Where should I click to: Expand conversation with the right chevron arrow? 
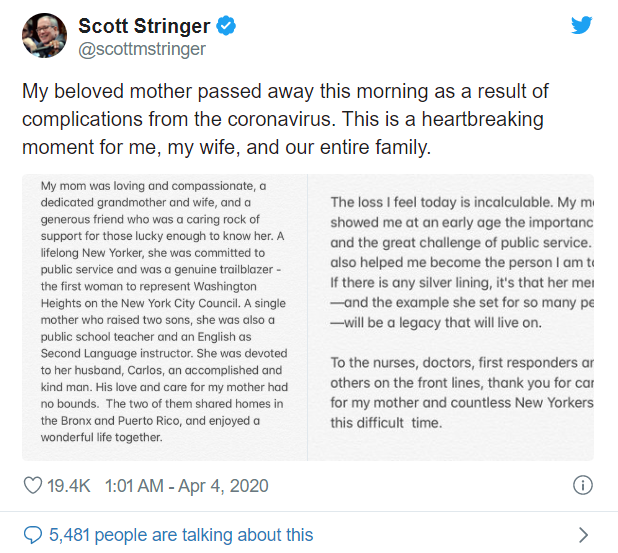click(583, 534)
